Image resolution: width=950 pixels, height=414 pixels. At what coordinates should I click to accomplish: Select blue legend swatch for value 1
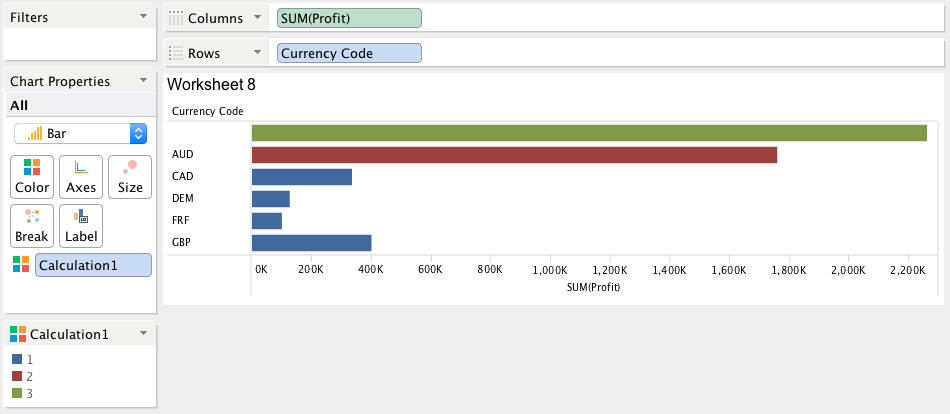pos(17,359)
